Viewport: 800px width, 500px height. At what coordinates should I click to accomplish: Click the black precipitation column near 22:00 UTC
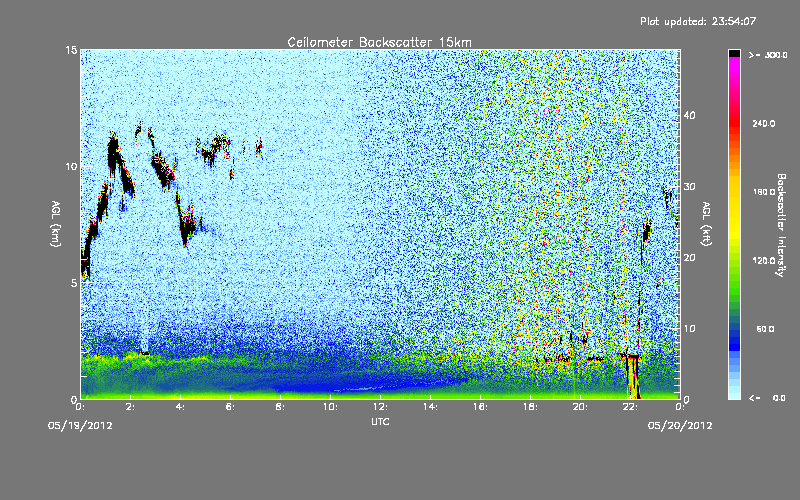coord(633,377)
